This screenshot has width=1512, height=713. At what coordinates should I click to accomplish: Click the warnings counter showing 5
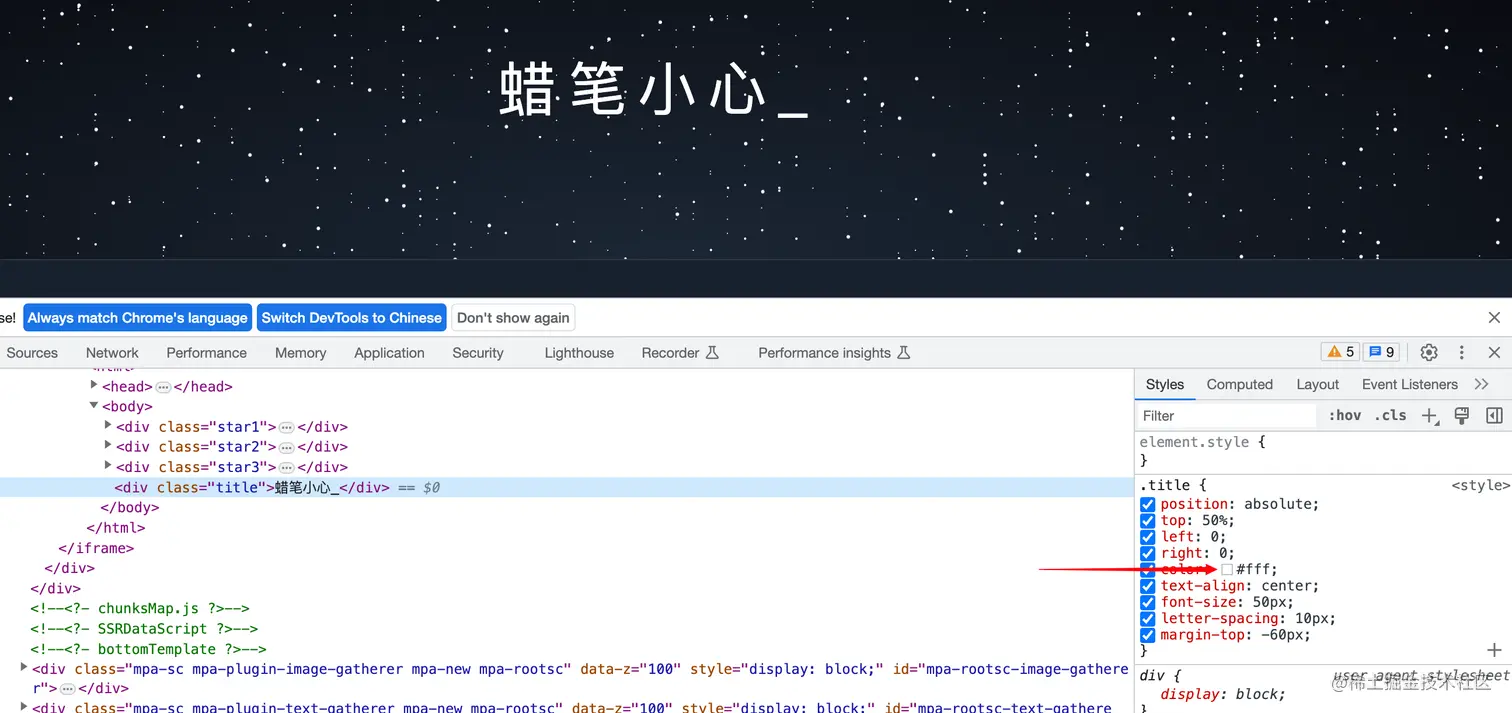[1340, 352]
